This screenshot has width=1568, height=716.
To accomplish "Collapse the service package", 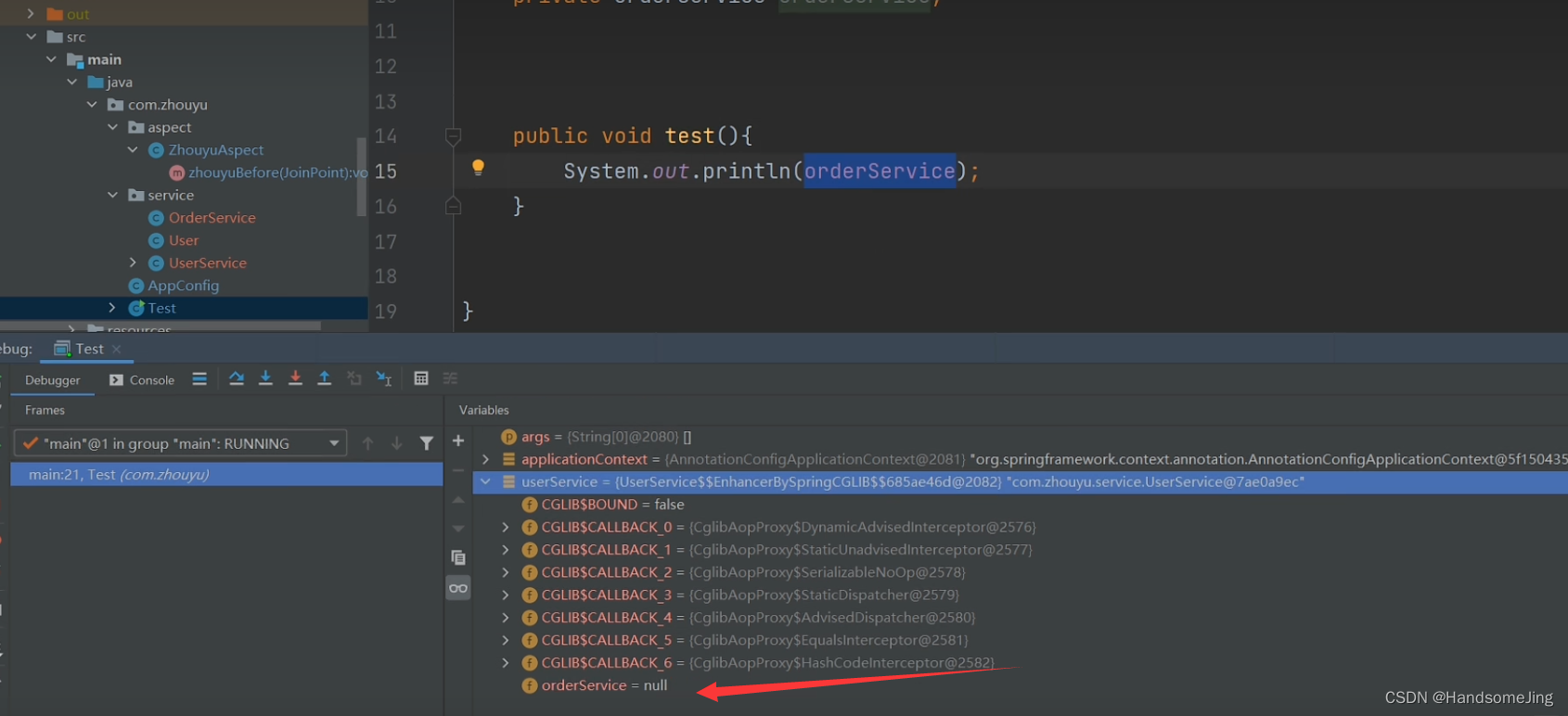I will (x=113, y=195).
